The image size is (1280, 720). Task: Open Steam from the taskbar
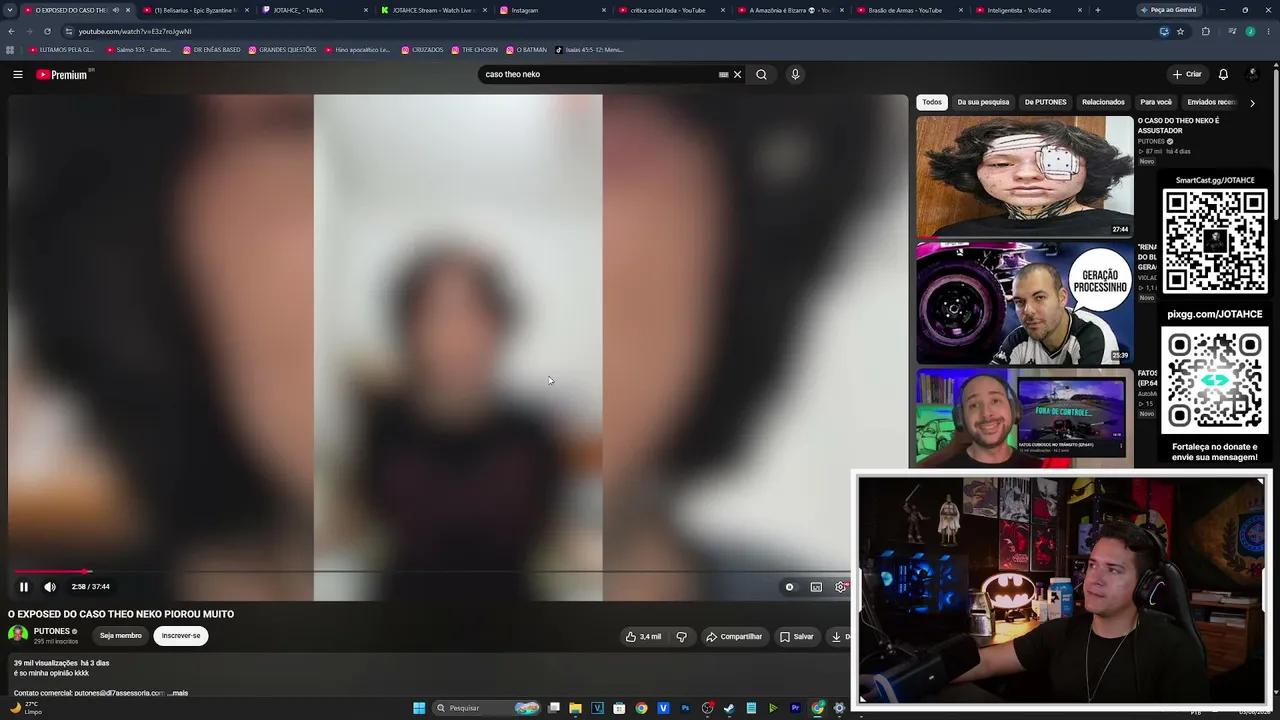(729, 708)
